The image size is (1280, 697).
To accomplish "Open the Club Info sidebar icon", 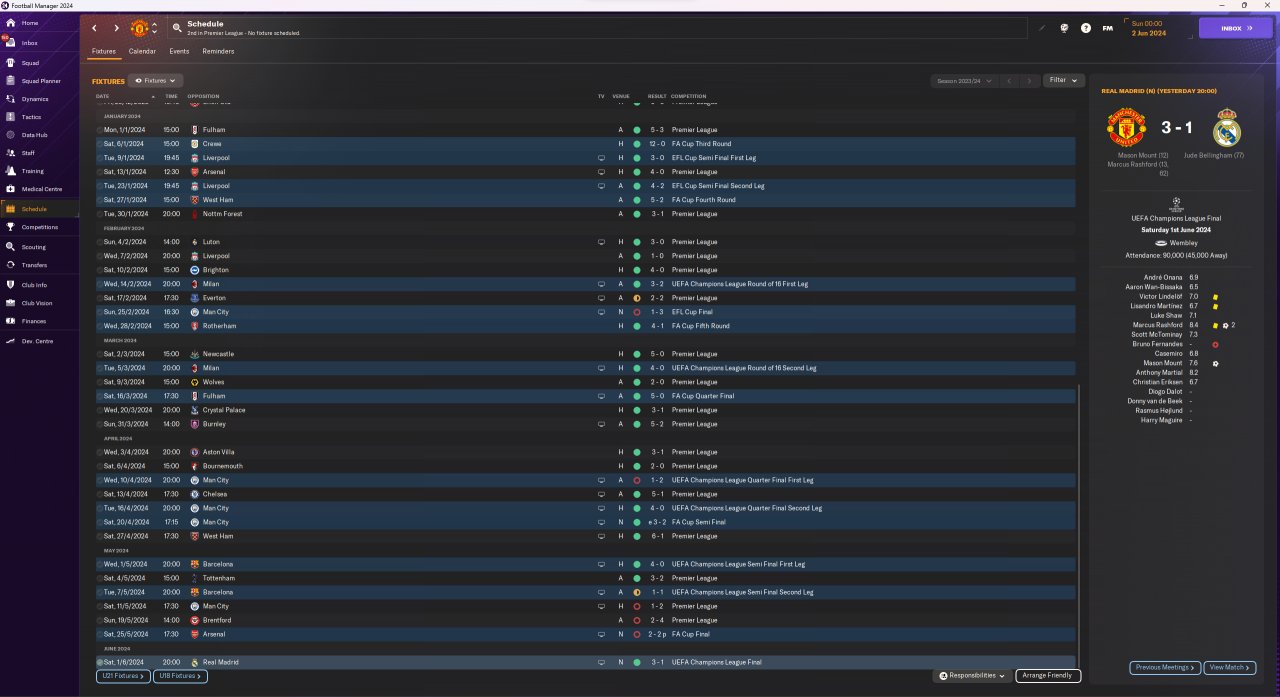I will (x=10, y=285).
